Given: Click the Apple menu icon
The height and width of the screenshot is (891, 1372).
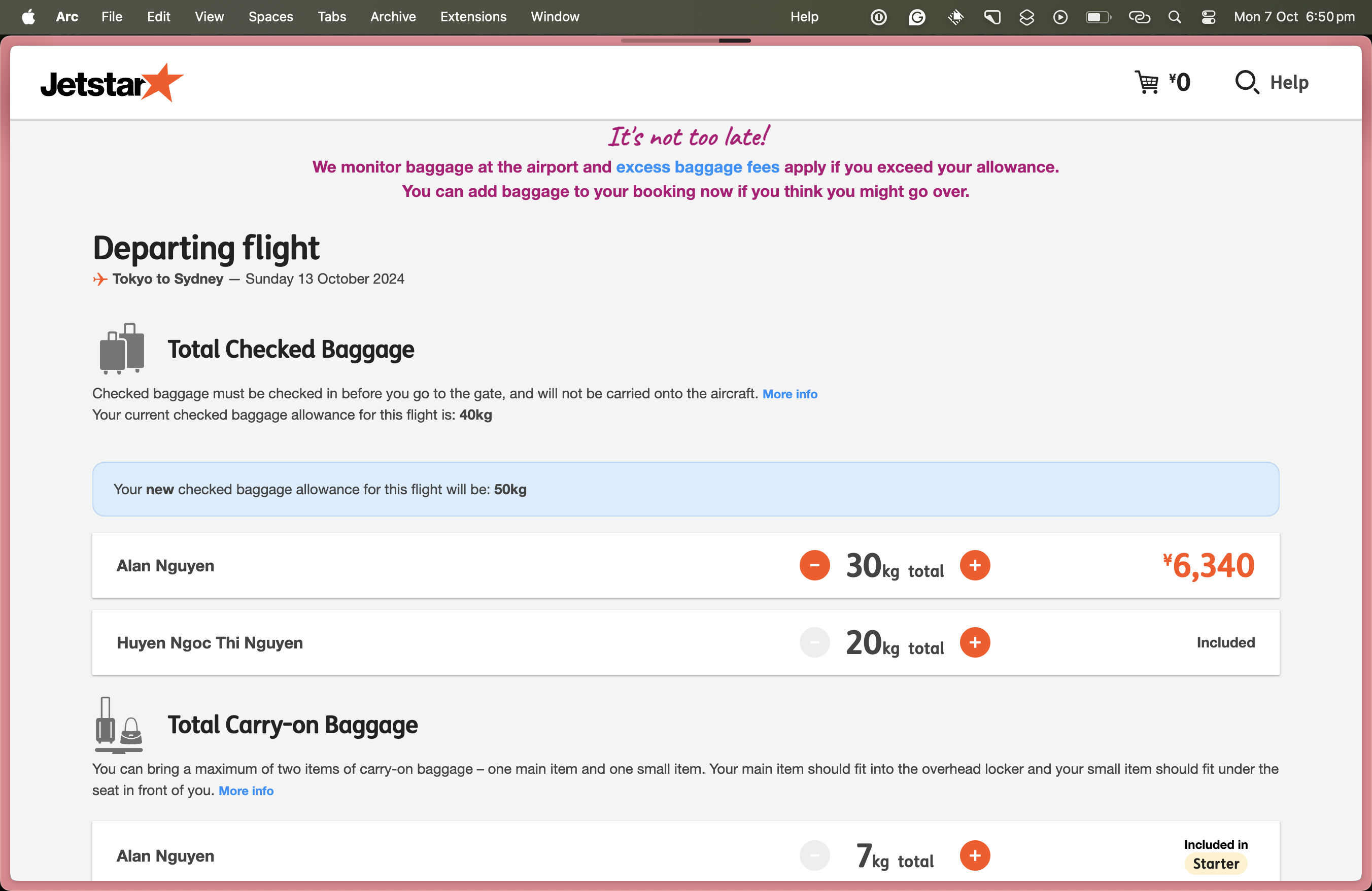Looking at the screenshot, I should pyautogui.click(x=28, y=17).
